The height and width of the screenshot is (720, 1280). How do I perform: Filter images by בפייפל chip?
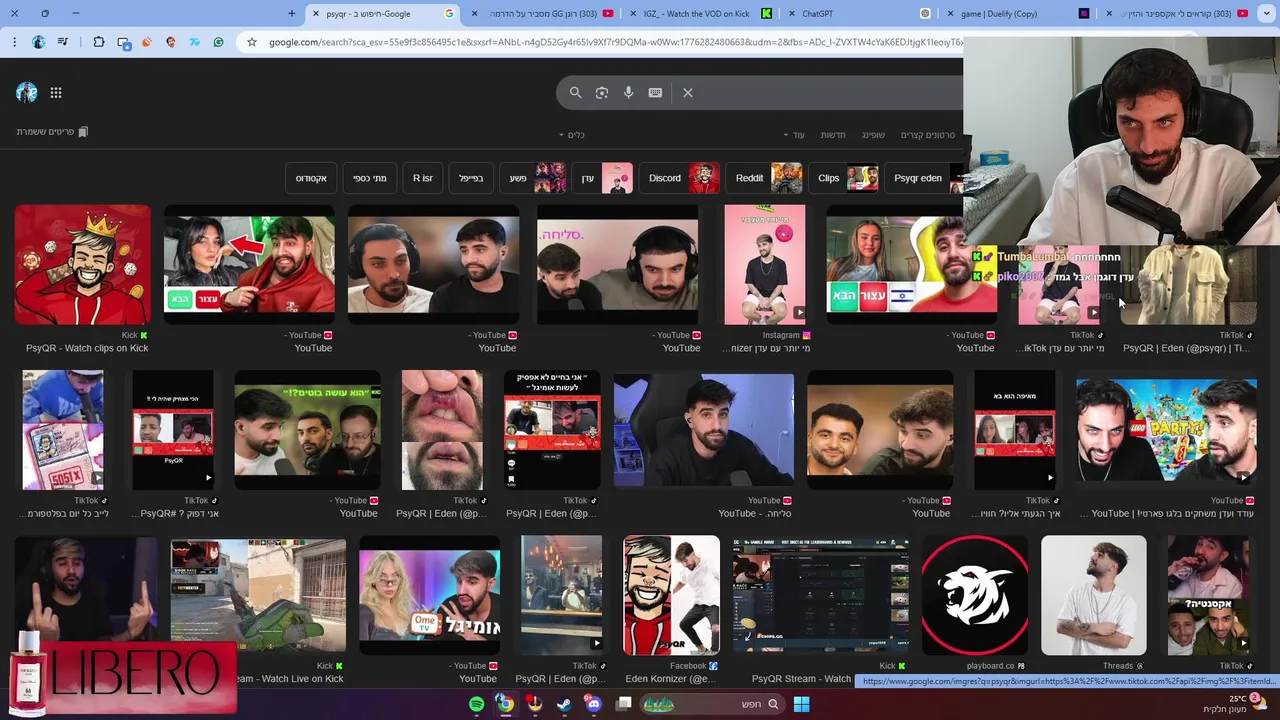click(471, 178)
